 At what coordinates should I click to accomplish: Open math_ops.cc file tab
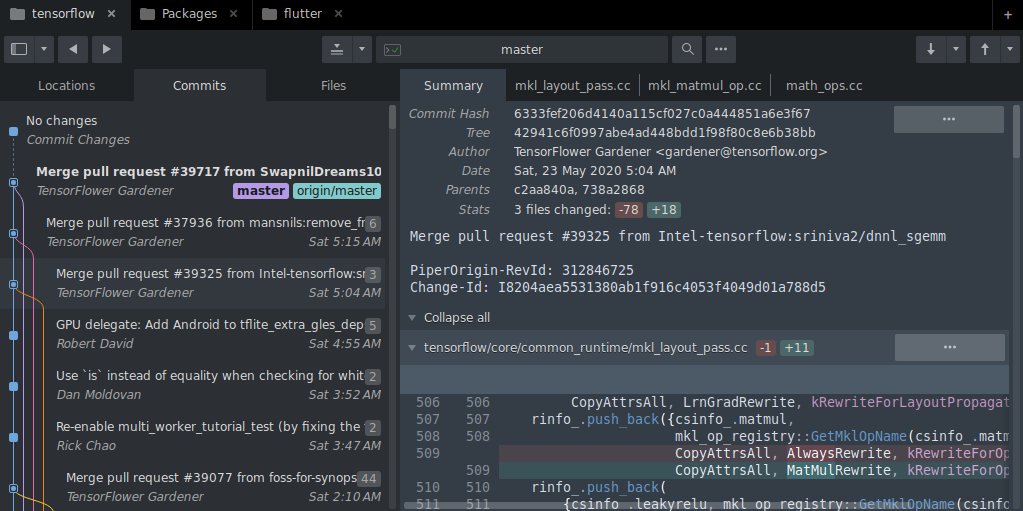click(x=824, y=85)
